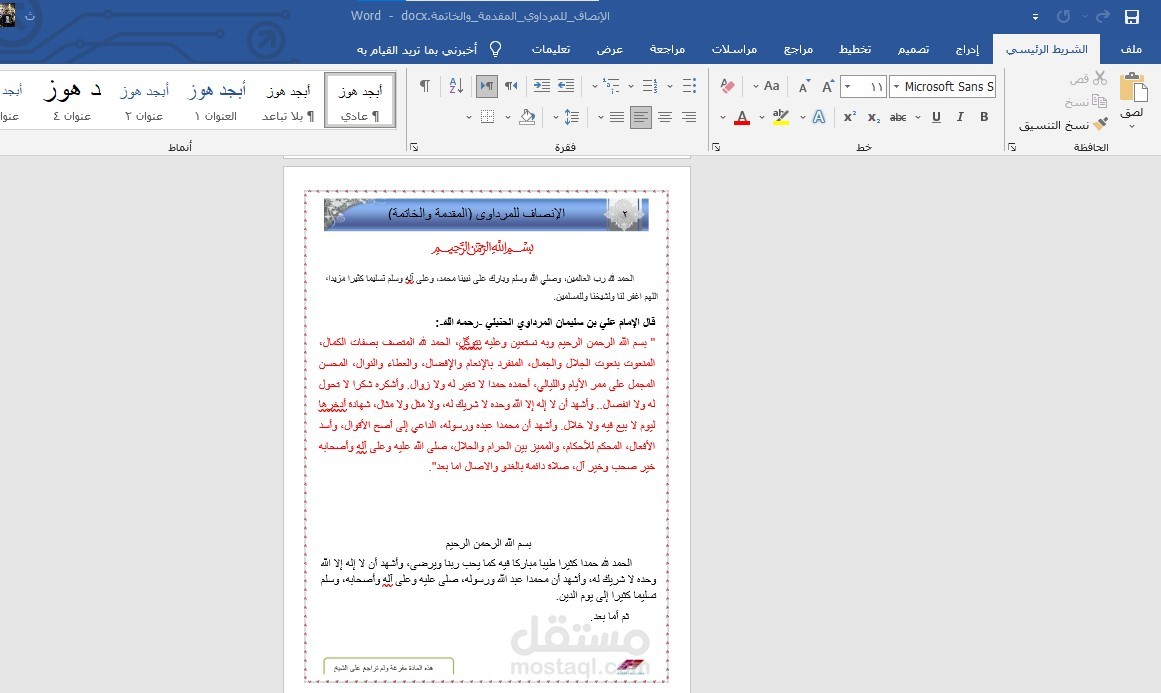This screenshot has height=693, width=1161.
Task: Switch to the عرض (View) tab
Action: (610, 49)
